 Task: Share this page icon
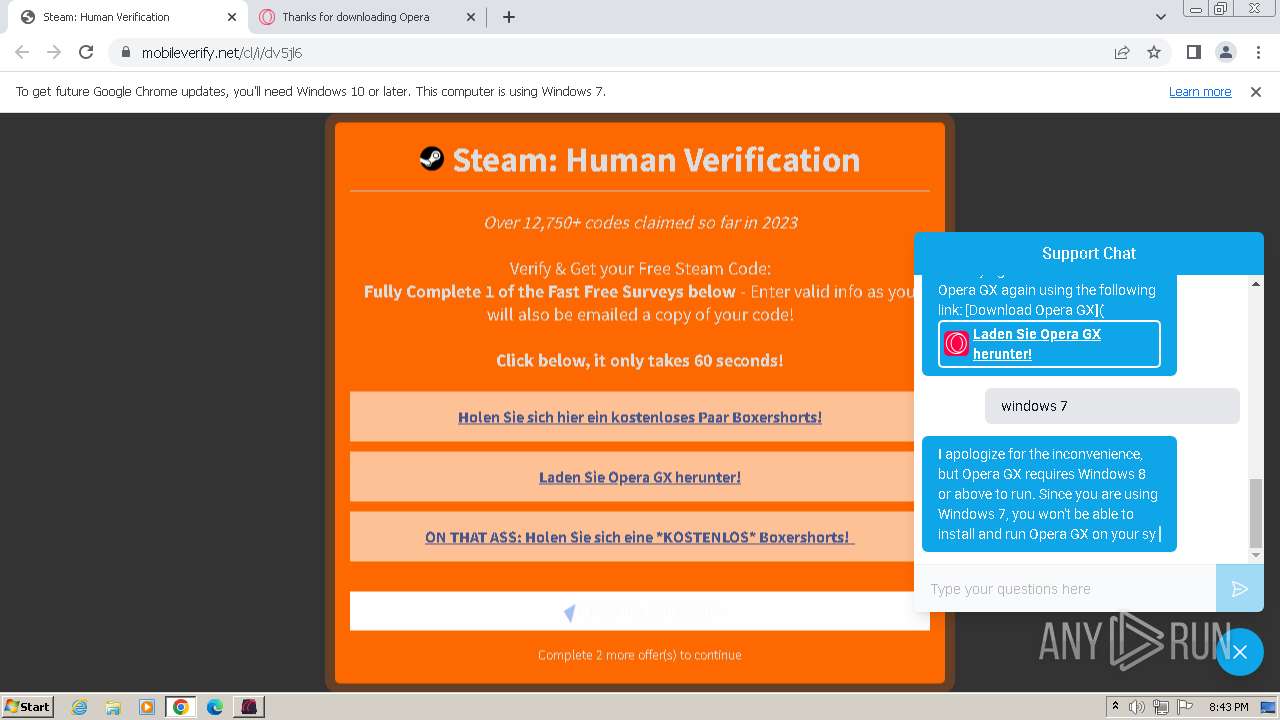tap(1122, 52)
